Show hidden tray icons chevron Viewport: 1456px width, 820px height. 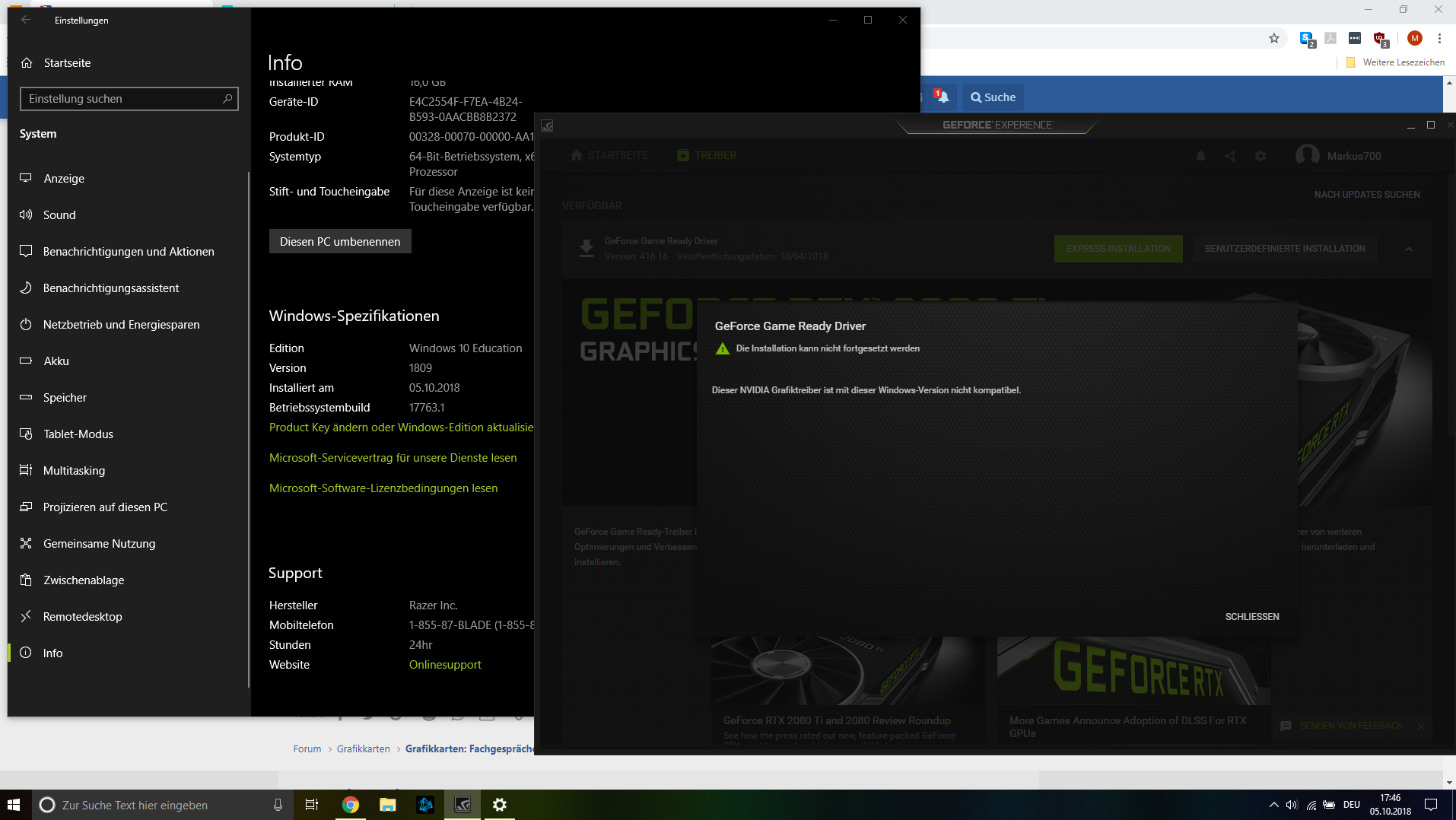pos(1274,805)
